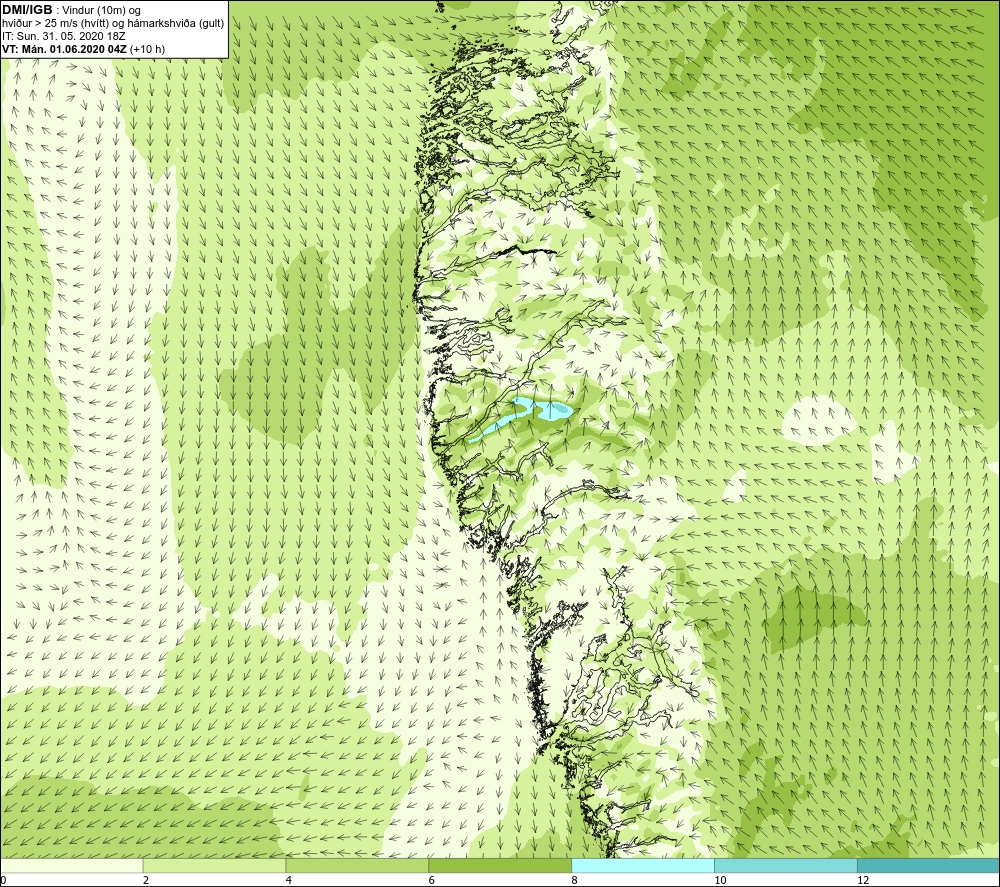1000x887 pixels.
Task: Click the scale label '2'
Action: coord(146,881)
